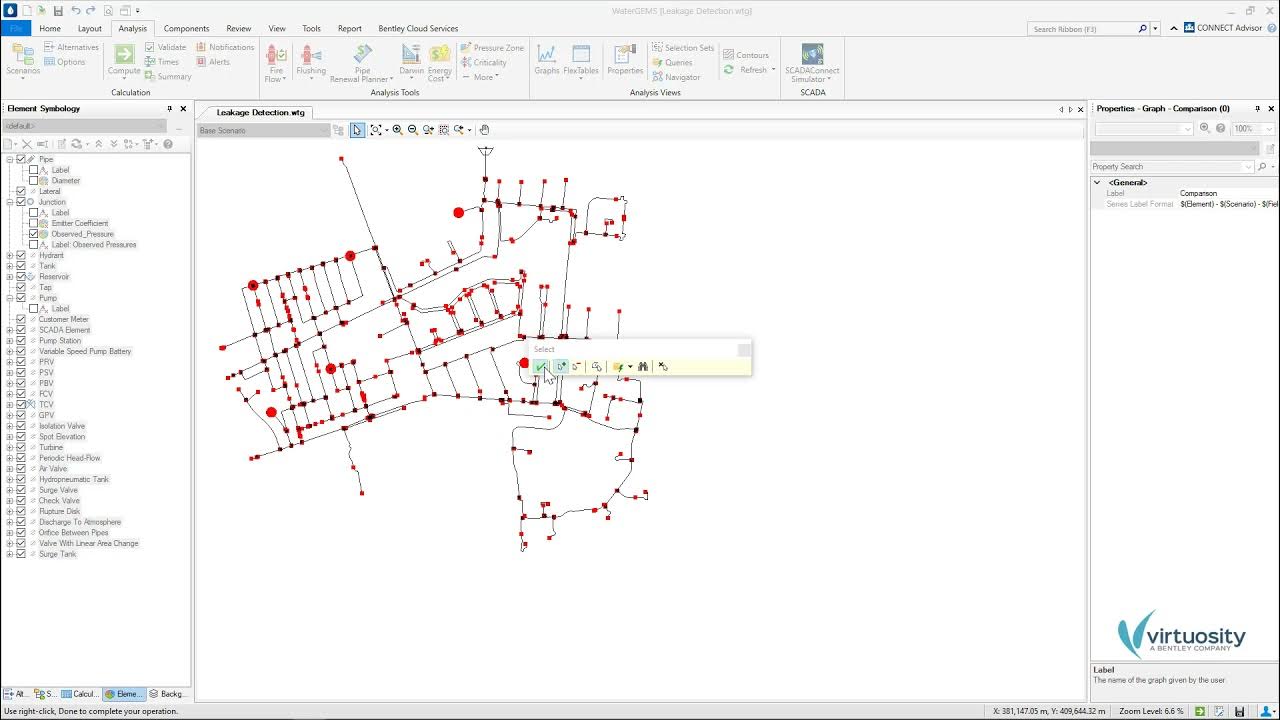Open the Report ribbon tab
The image size is (1280, 720).
(350, 28)
